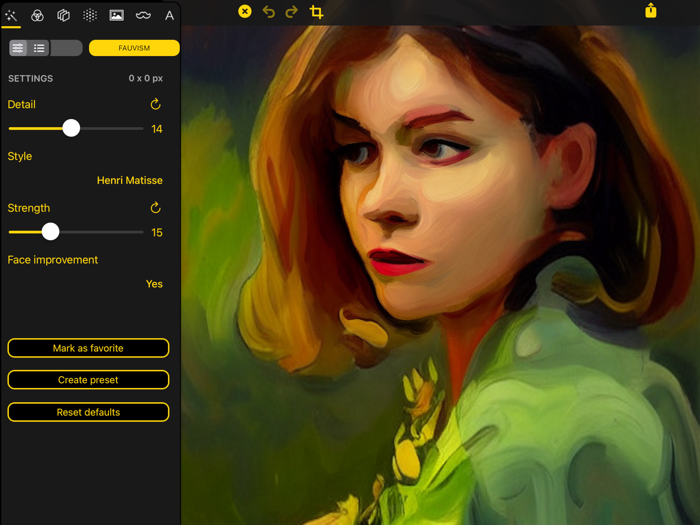Screen dimensions: 700x525
Task: Click Mark as favorite button
Action: tap(88, 348)
